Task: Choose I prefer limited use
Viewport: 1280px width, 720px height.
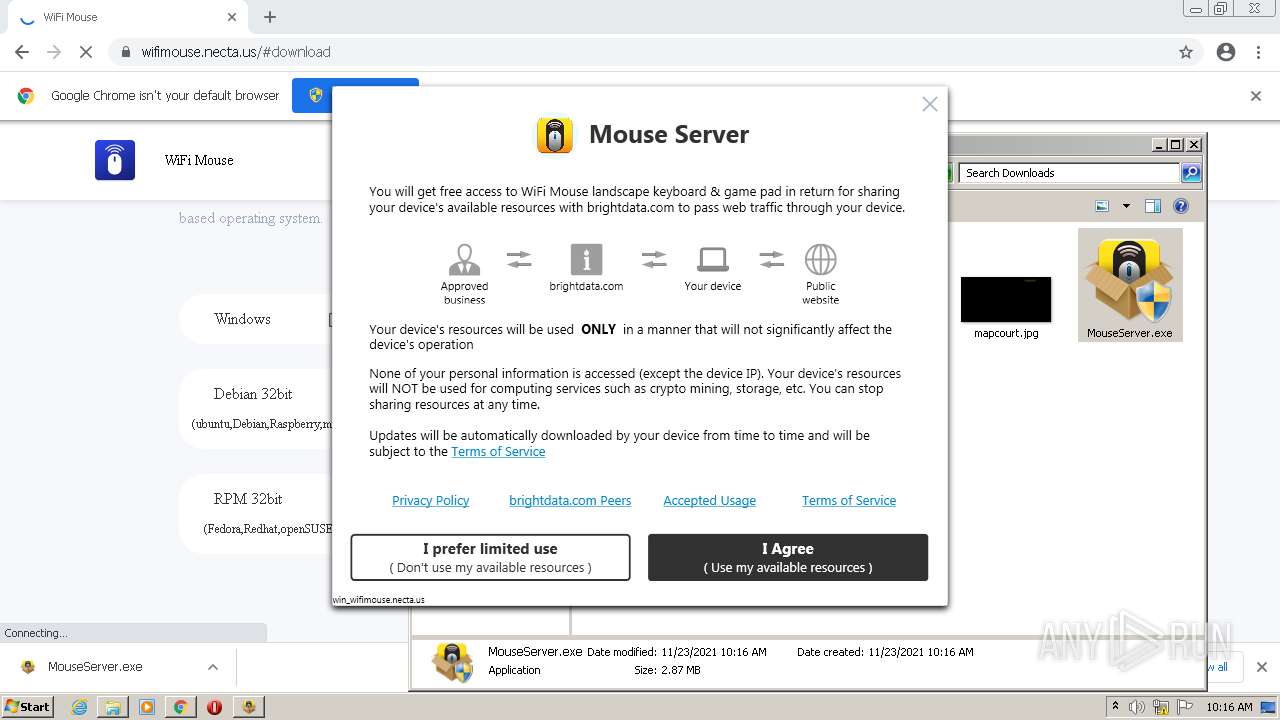Action: point(490,557)
